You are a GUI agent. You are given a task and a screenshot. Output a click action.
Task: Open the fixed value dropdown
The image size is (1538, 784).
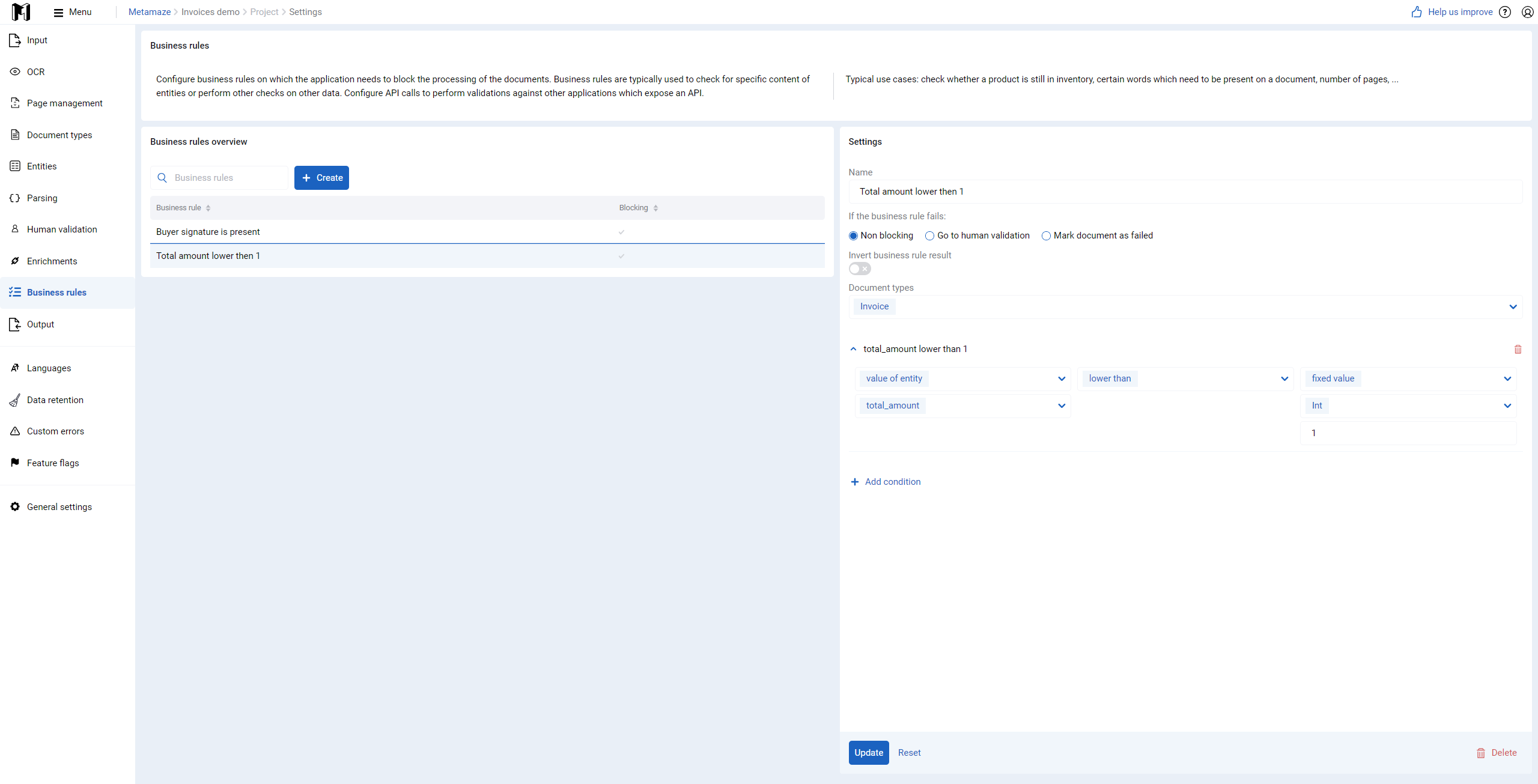coord(1409,378)
